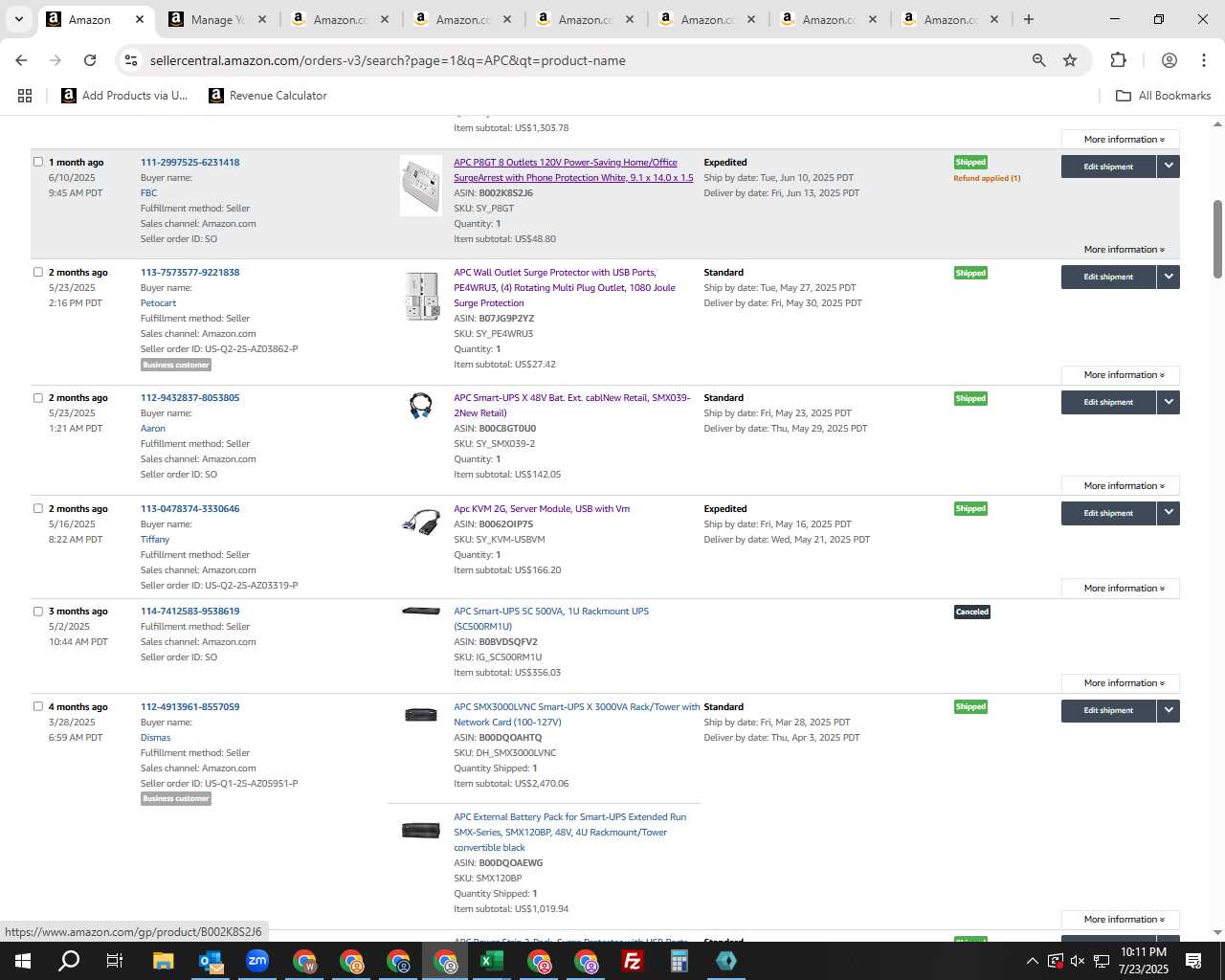Expand shipment options for Apc KVM order
This screenshot has width=1225, height=980.
point(1169,513)
